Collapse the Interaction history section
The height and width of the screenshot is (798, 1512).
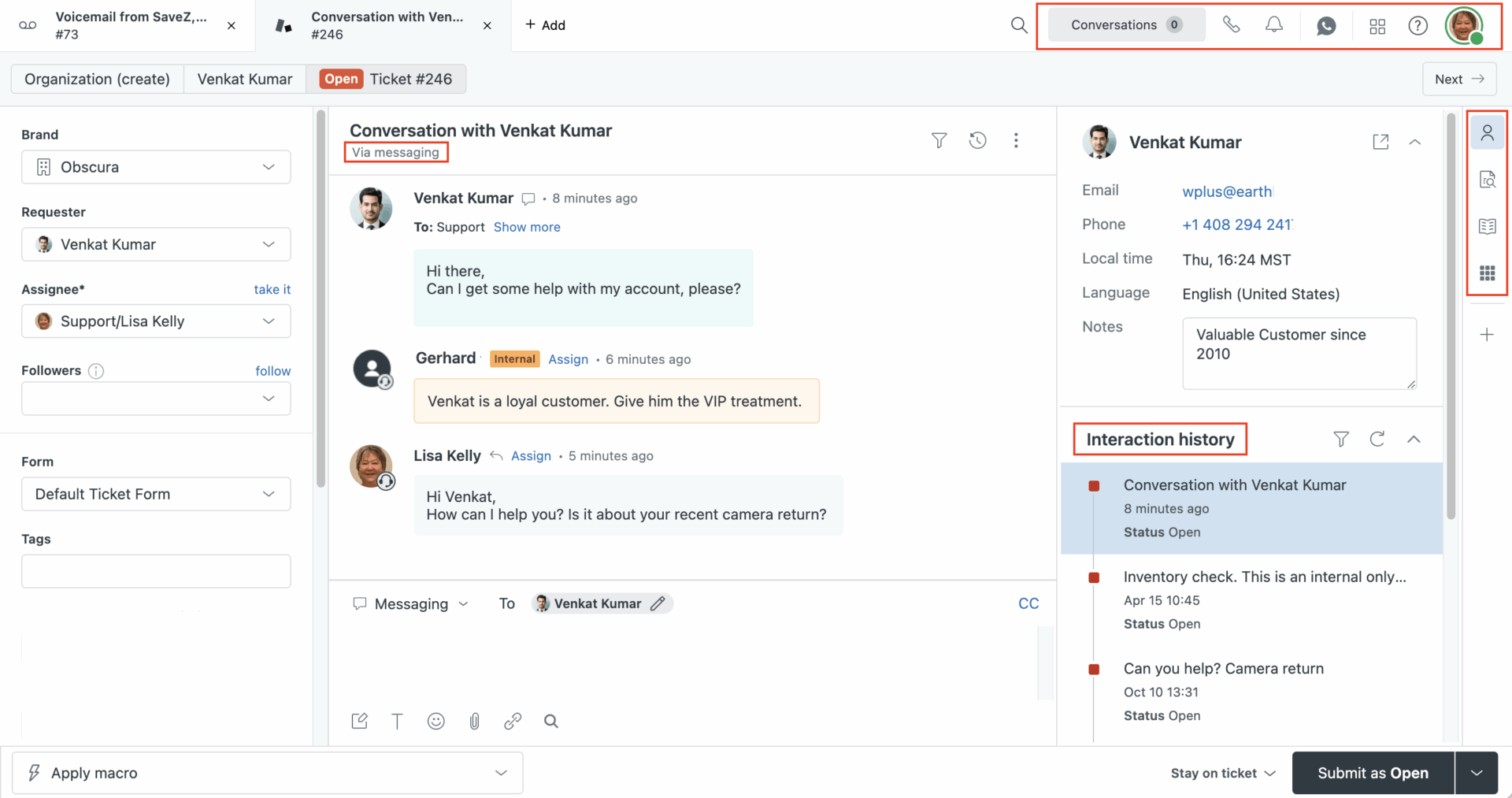[1415, 439]
